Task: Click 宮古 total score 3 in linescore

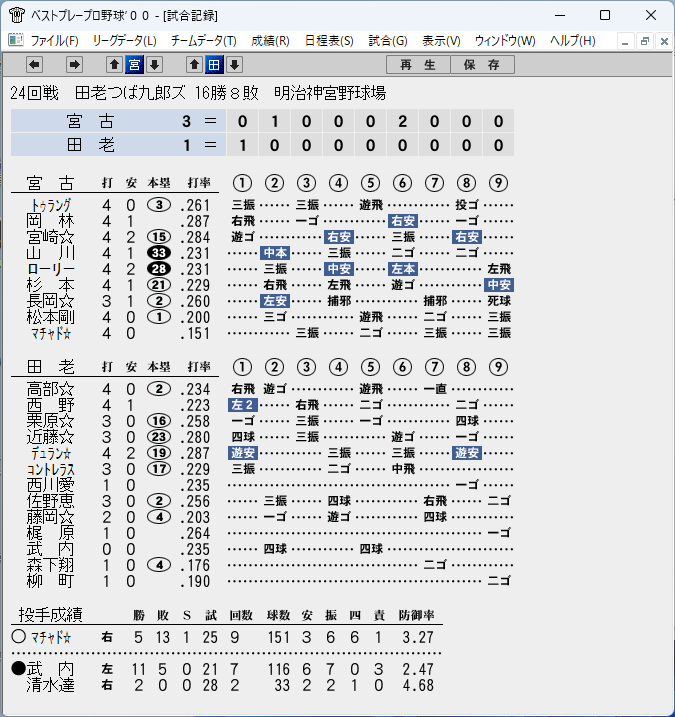Action: [x=186, y=121]
